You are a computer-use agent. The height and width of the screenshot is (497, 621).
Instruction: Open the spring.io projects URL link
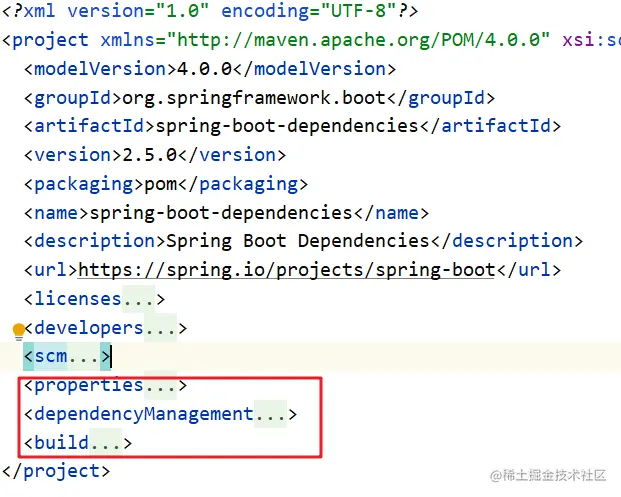pyautogui.click(x=286, y=270)
